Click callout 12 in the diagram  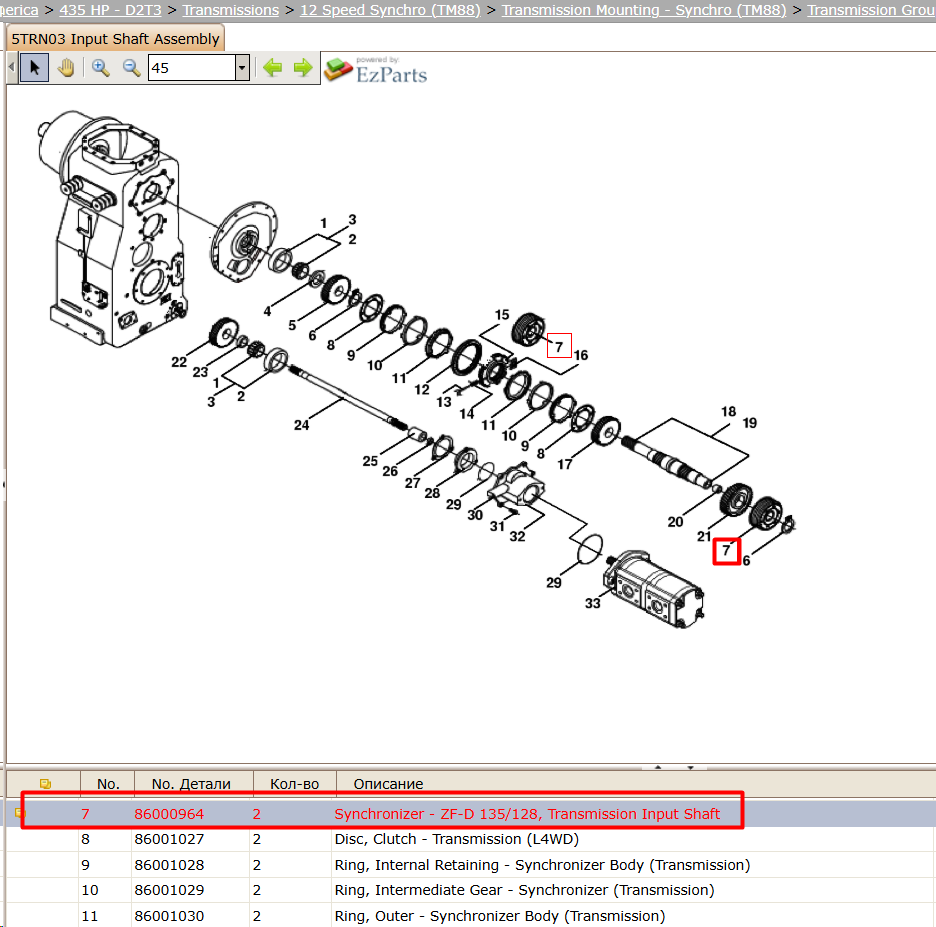422,390
